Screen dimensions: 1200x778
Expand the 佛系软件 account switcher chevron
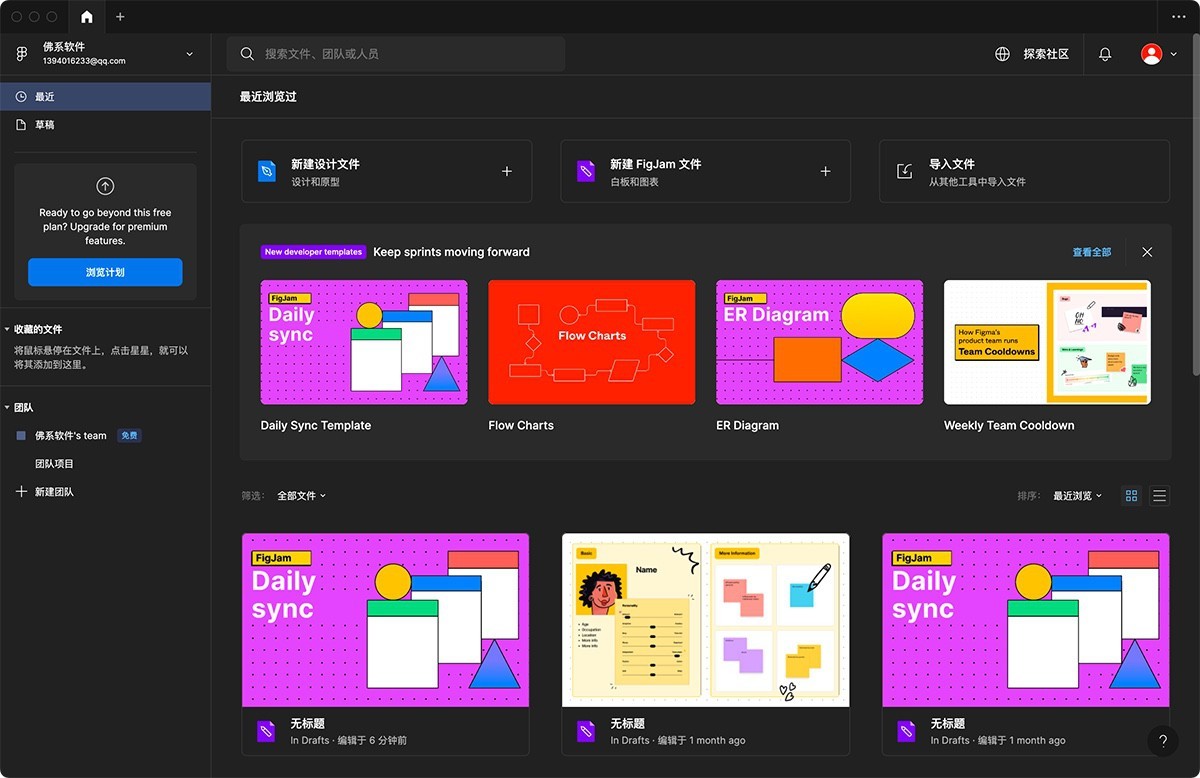pyautogui.click(x=189, y=54)
